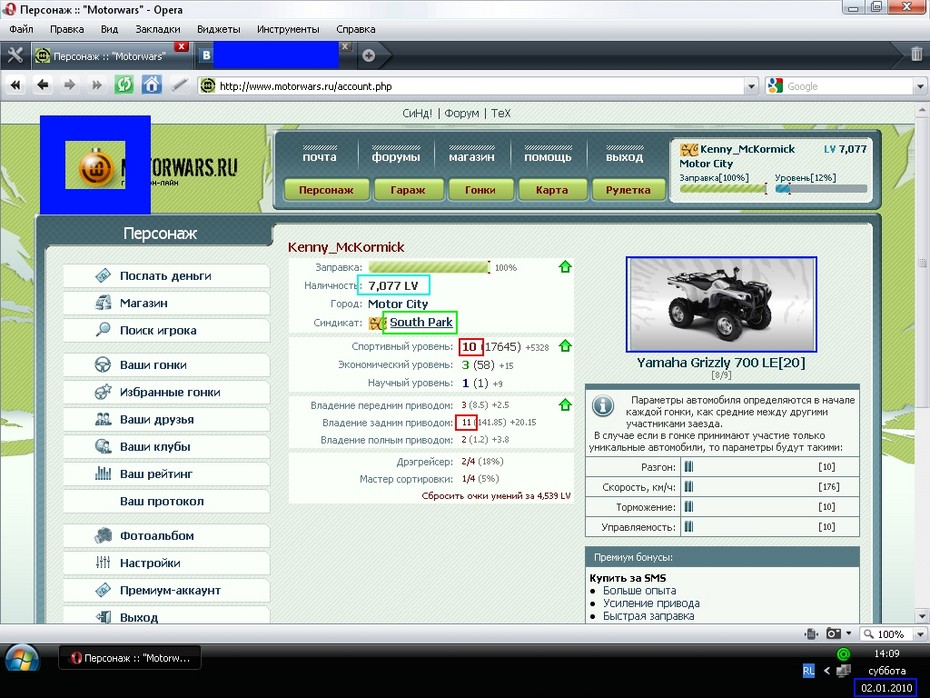Click the green arrow next to Заправка

tap(565, 267)
